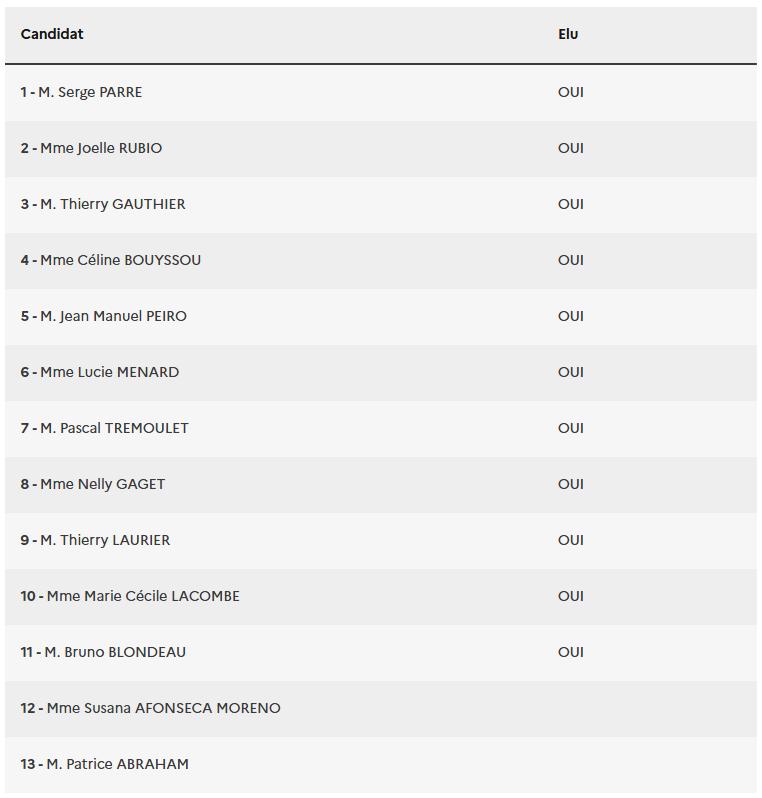Image resolution: width=762 pixels, height=798 pixels.
Task: Click OUI status for Bruno BLONDEAU
Action: (x=571, y=652)
